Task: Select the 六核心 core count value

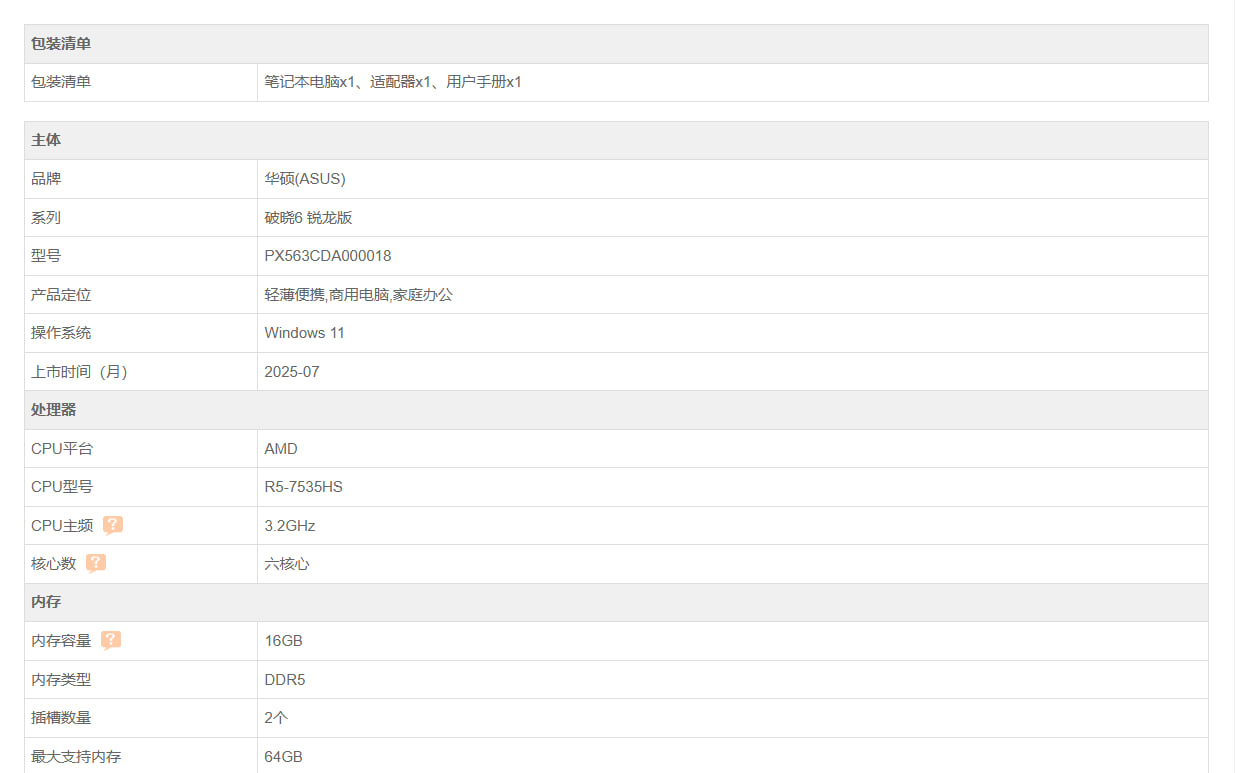Action: pyautogui.click(x=287, y=564)
